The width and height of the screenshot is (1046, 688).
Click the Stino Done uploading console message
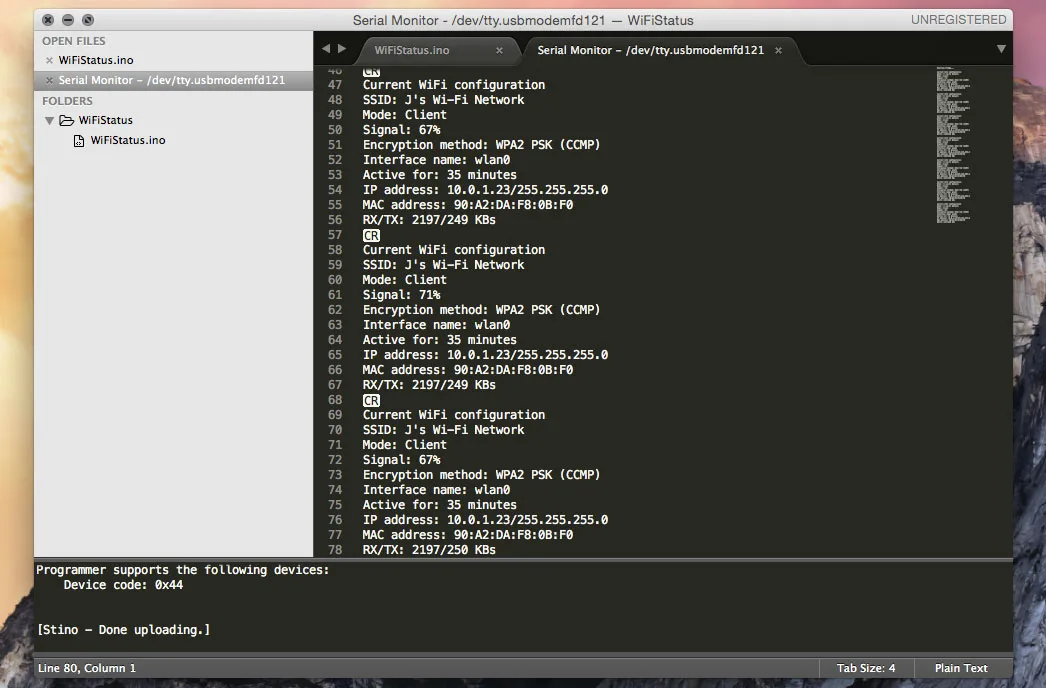[x=123, y=630]
